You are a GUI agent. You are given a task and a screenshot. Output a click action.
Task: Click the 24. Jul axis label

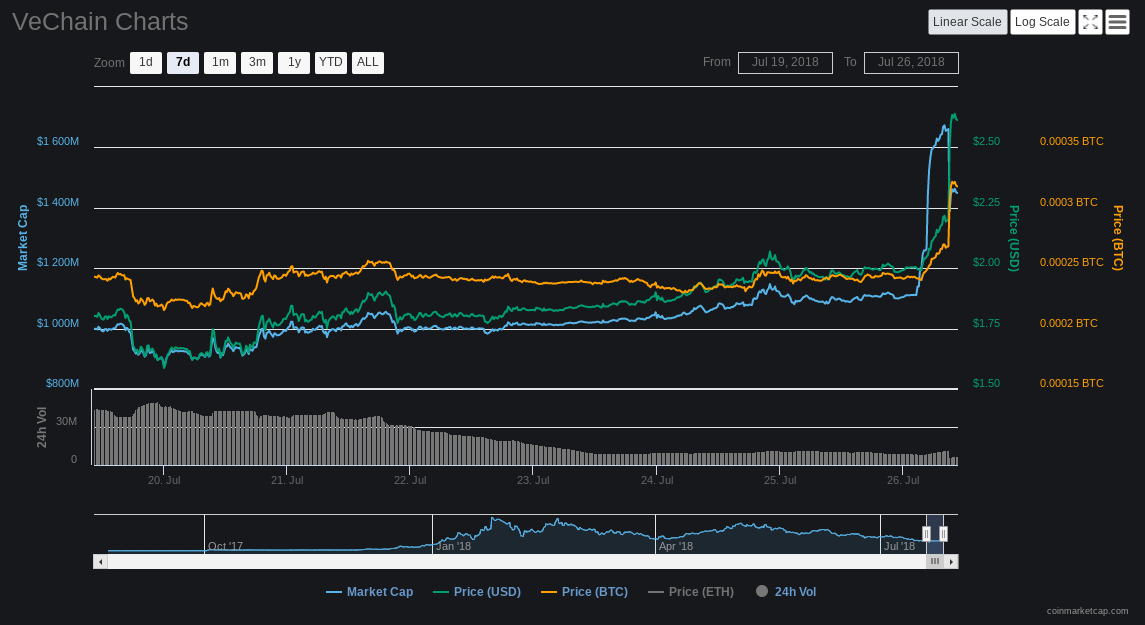(x=657, y=480)
